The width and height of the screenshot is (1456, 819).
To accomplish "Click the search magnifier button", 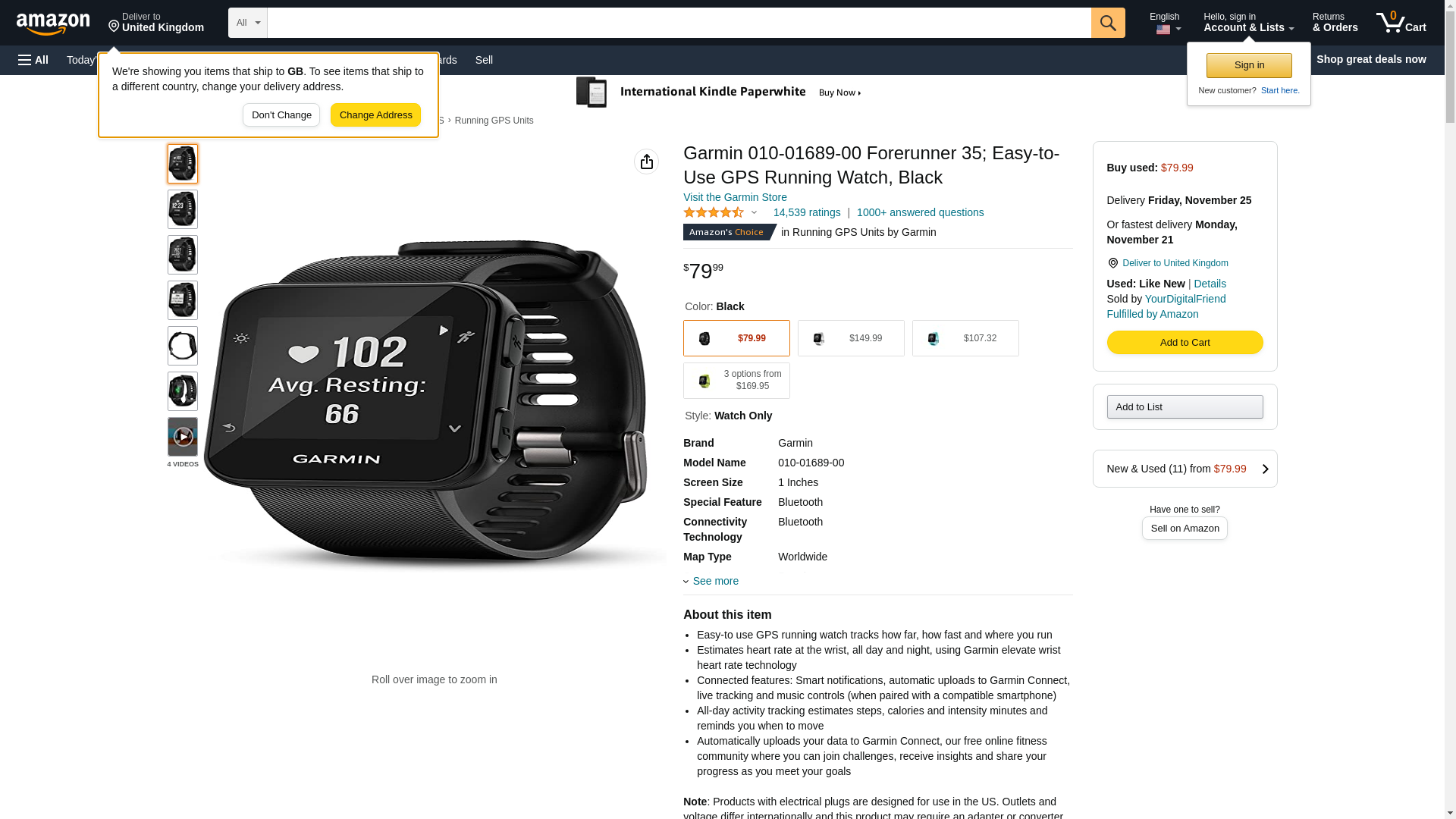I will pos(1108,23).
